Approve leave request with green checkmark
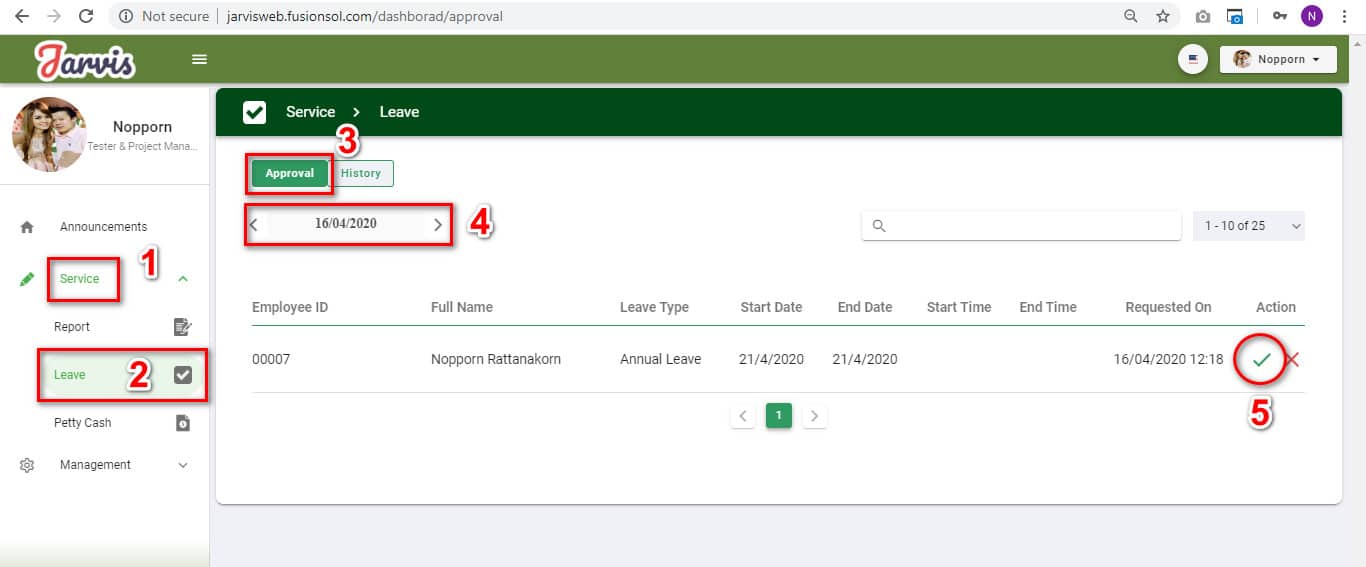 (1261, 360)
